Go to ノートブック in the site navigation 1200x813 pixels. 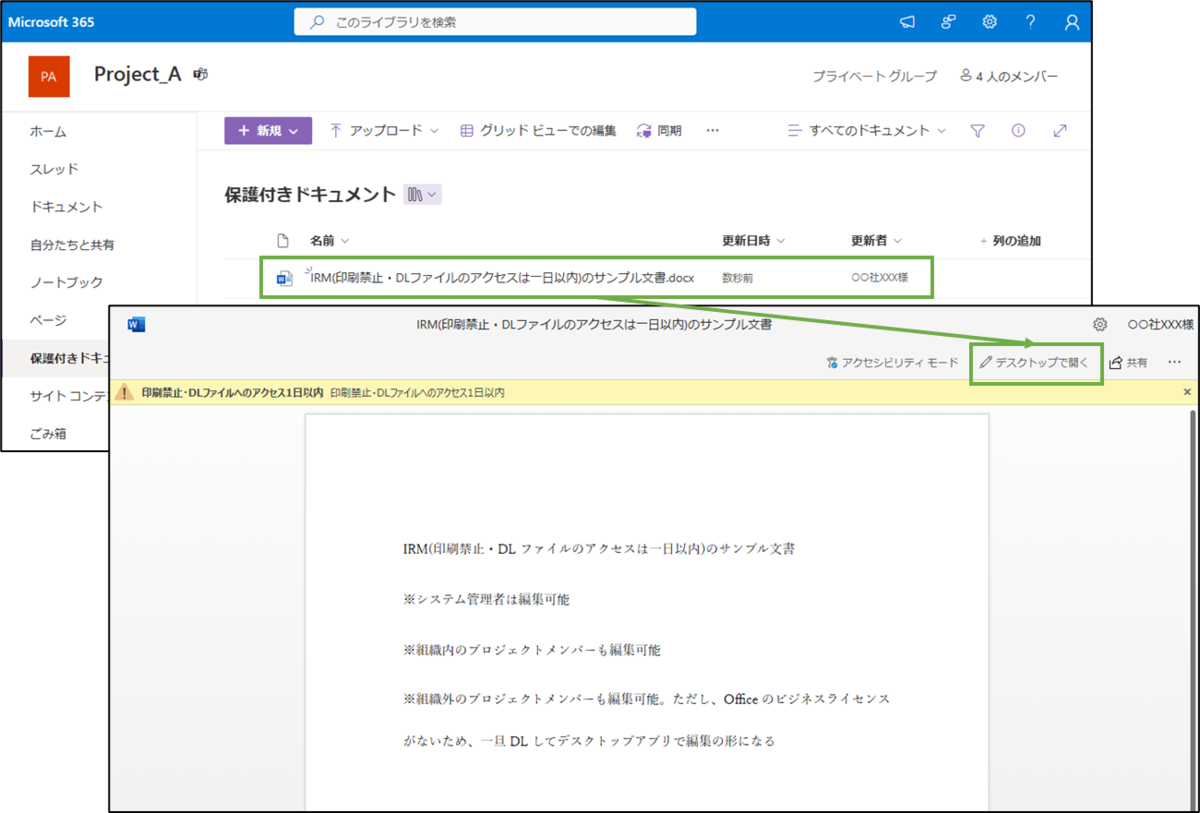(66, 282)
